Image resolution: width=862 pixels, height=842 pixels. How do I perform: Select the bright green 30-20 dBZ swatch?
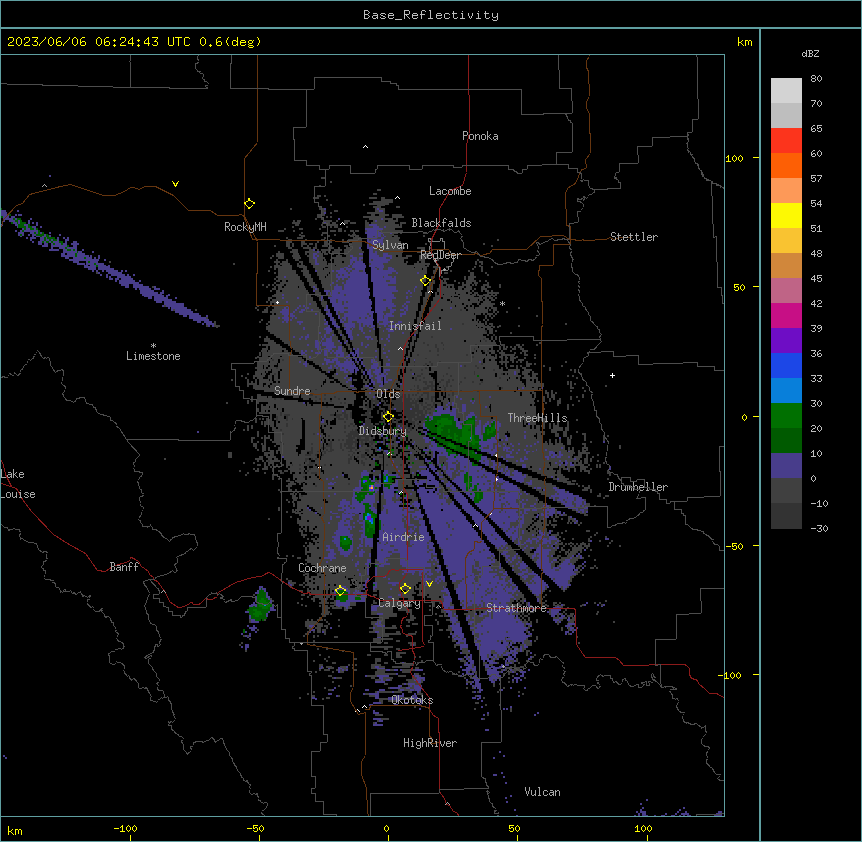pyautogui.click(x=786, y=416)
